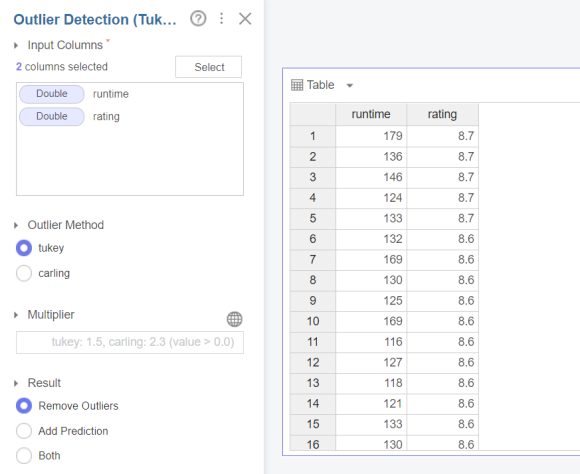580x474 pixels.
Task: Close the Outlier Detection panel
Action: pyautogui.click(x=245, y=19)
